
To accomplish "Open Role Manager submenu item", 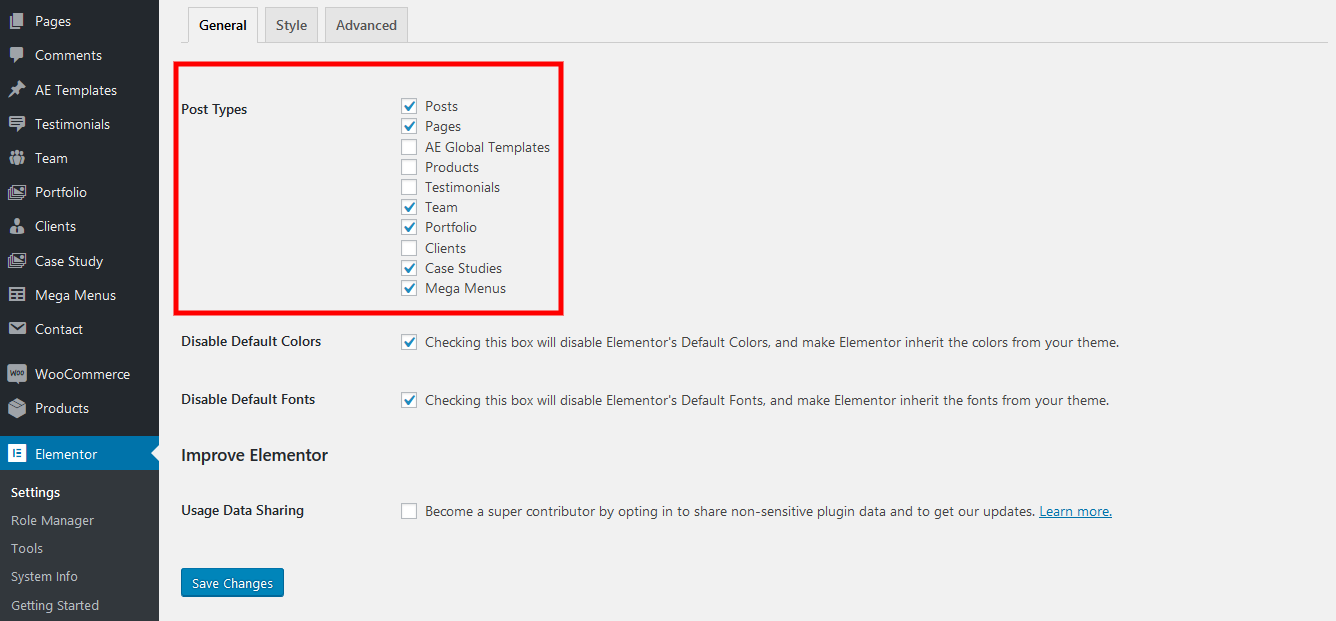I will (52, 520).
